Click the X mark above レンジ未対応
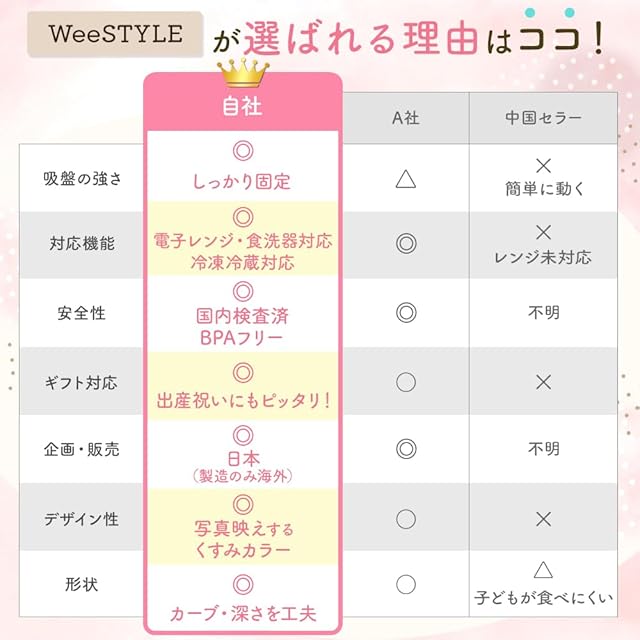This screenshot has width=640, height=640. [x=543, y=233]
